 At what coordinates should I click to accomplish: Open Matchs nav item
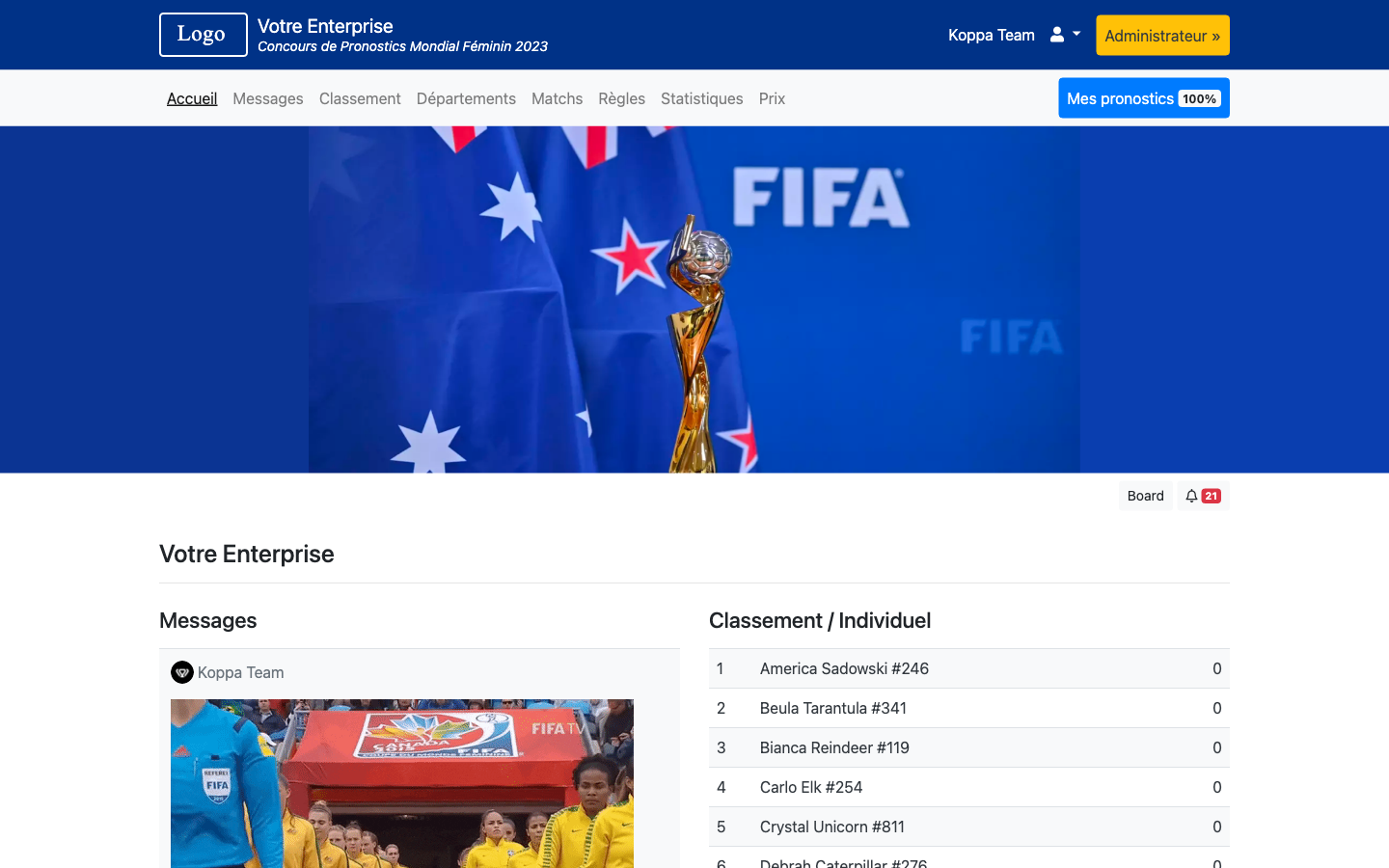557,98
